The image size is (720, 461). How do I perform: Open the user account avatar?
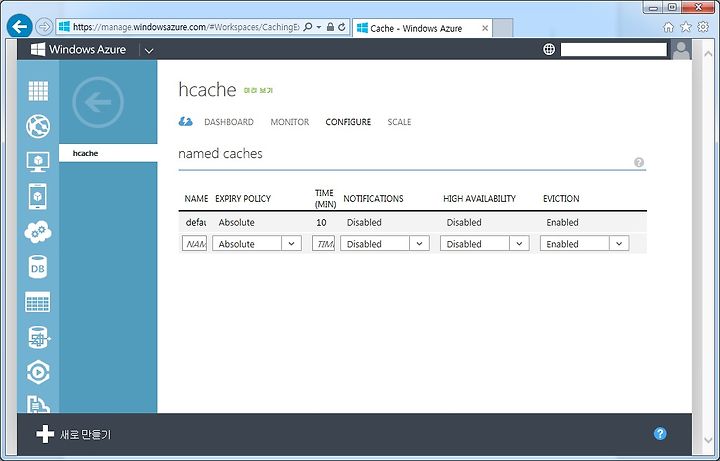pos(681,50)
